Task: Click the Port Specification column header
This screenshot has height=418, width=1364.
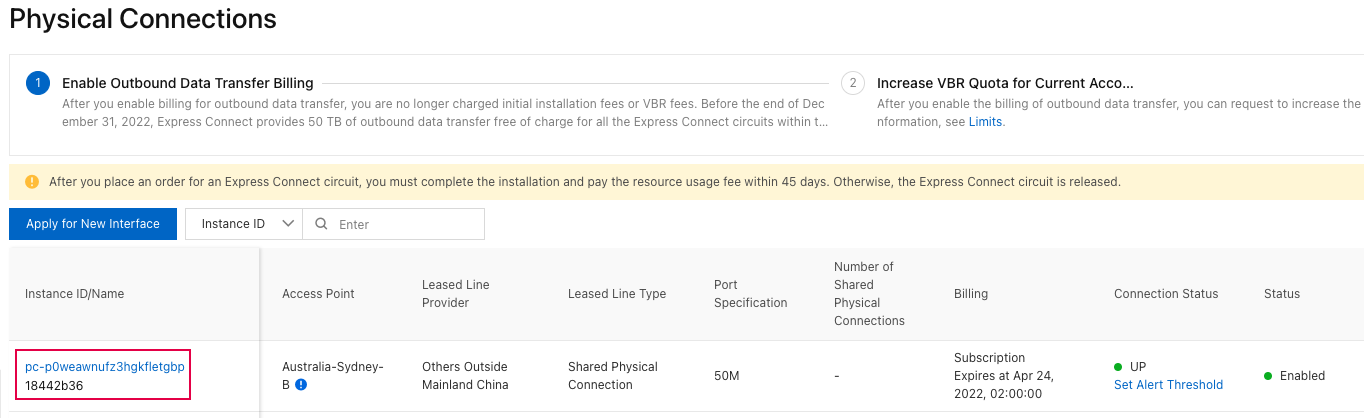Action: click(x=750, y=294)
